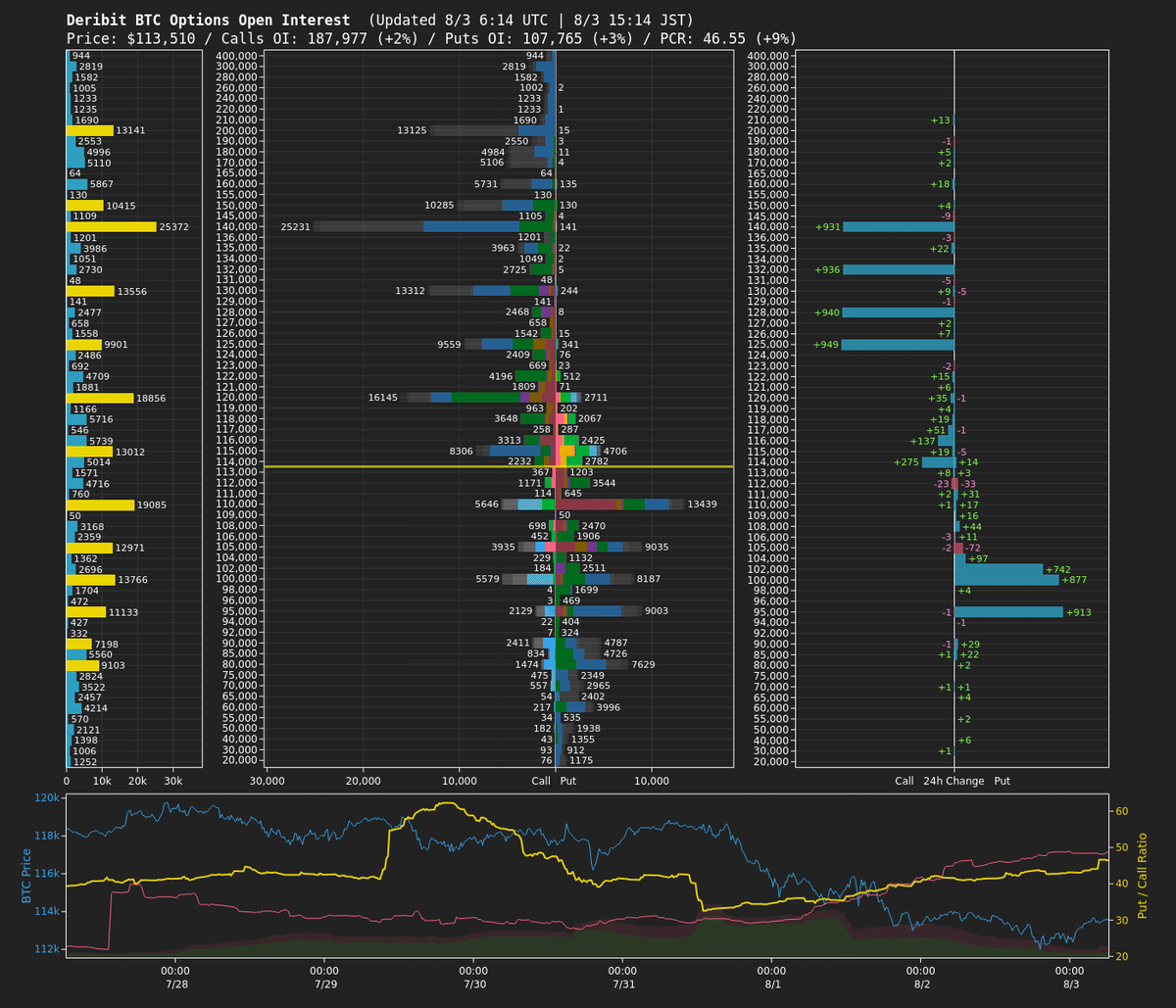Click the "+940" 24h change value

pyautogui.click(x=827, y=312)
